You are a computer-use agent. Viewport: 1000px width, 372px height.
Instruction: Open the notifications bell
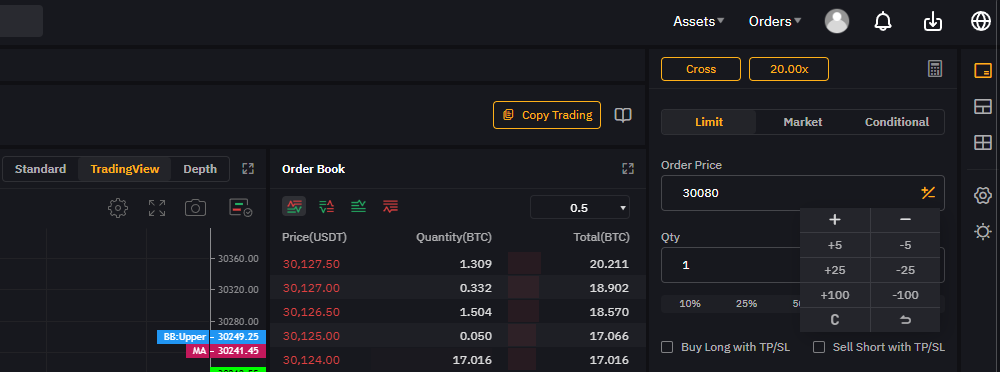click(x=883, y=21)
